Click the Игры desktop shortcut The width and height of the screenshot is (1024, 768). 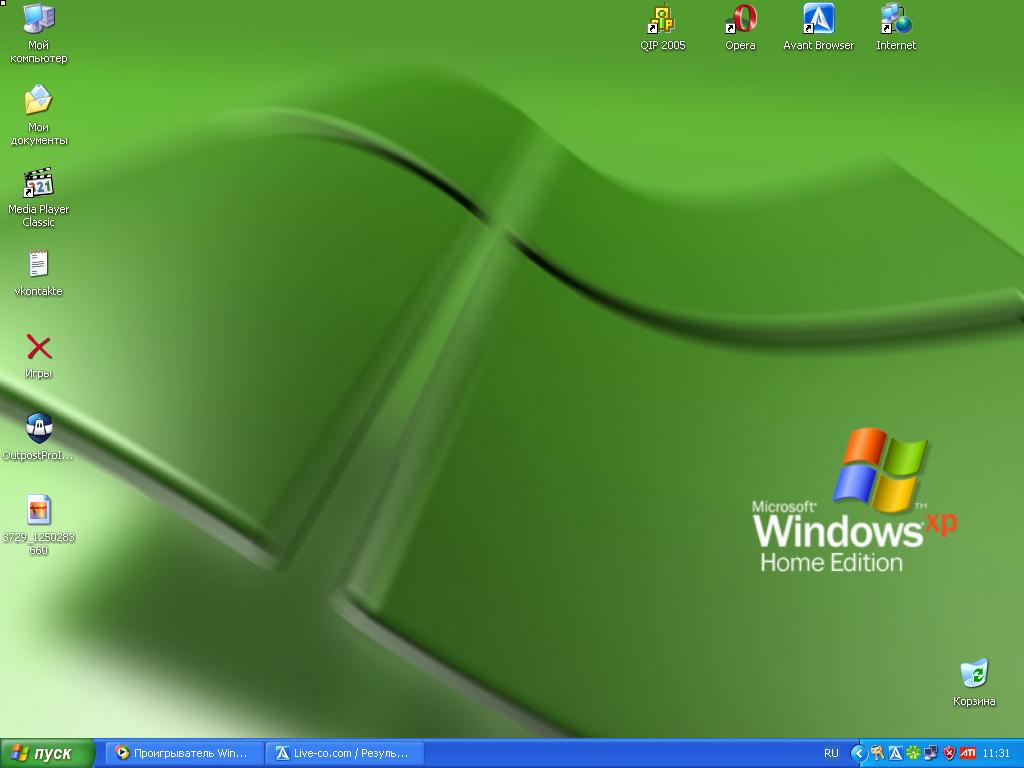38,348
